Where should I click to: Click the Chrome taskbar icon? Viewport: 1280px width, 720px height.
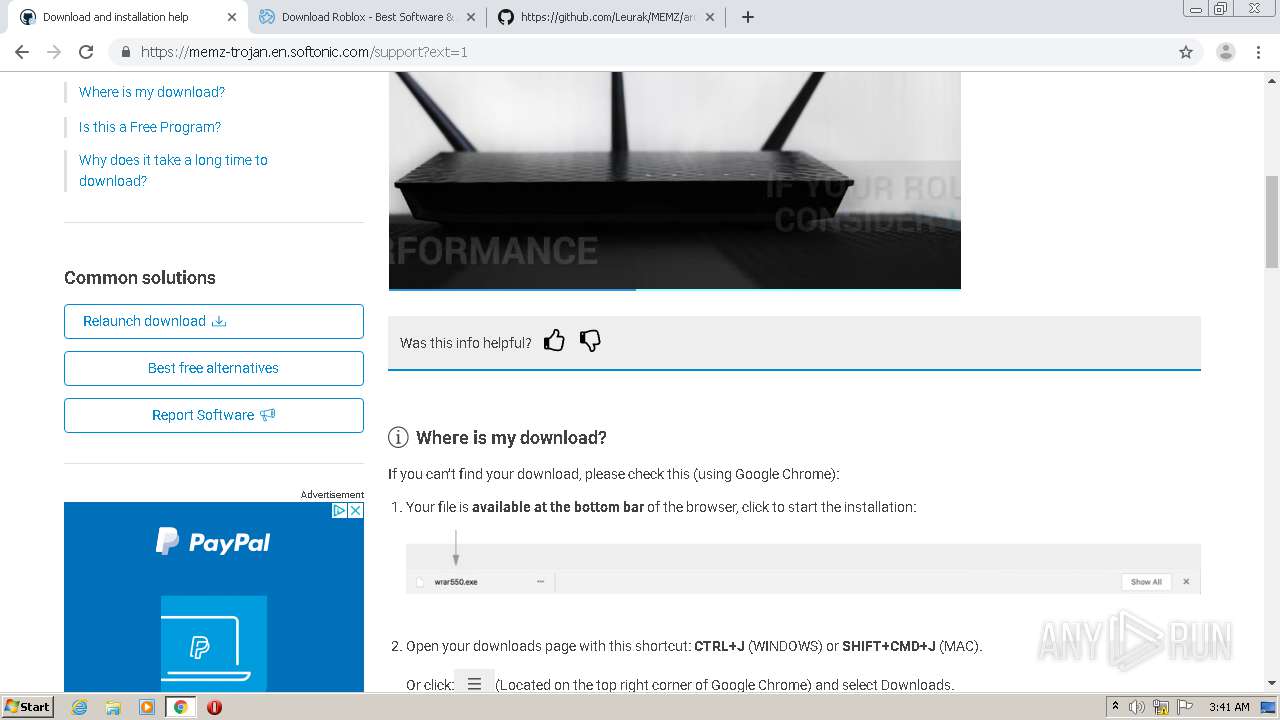pyautogui.click(x=181, y=707)
